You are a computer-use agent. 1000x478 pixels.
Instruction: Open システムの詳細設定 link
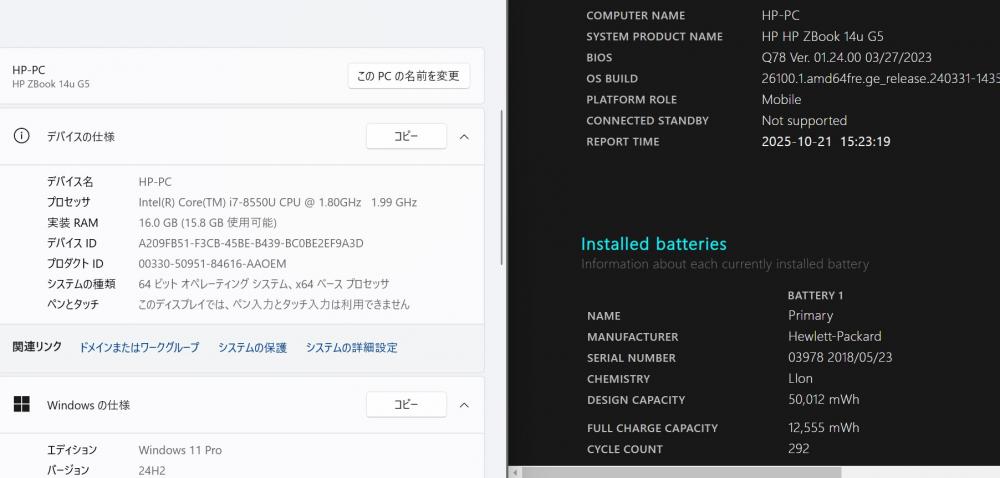351,347
